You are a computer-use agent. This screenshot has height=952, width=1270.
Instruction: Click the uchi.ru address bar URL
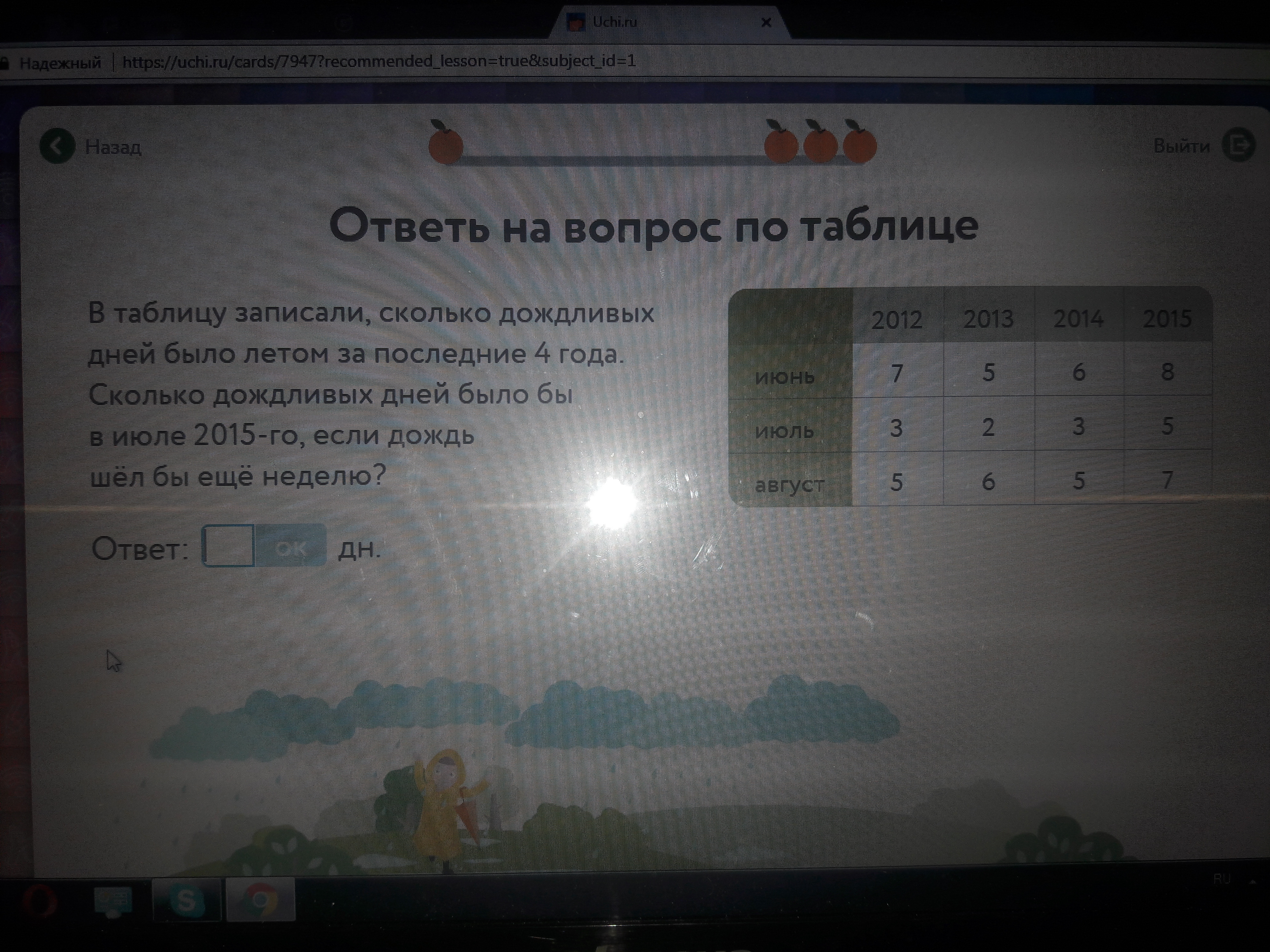[379, 61]
